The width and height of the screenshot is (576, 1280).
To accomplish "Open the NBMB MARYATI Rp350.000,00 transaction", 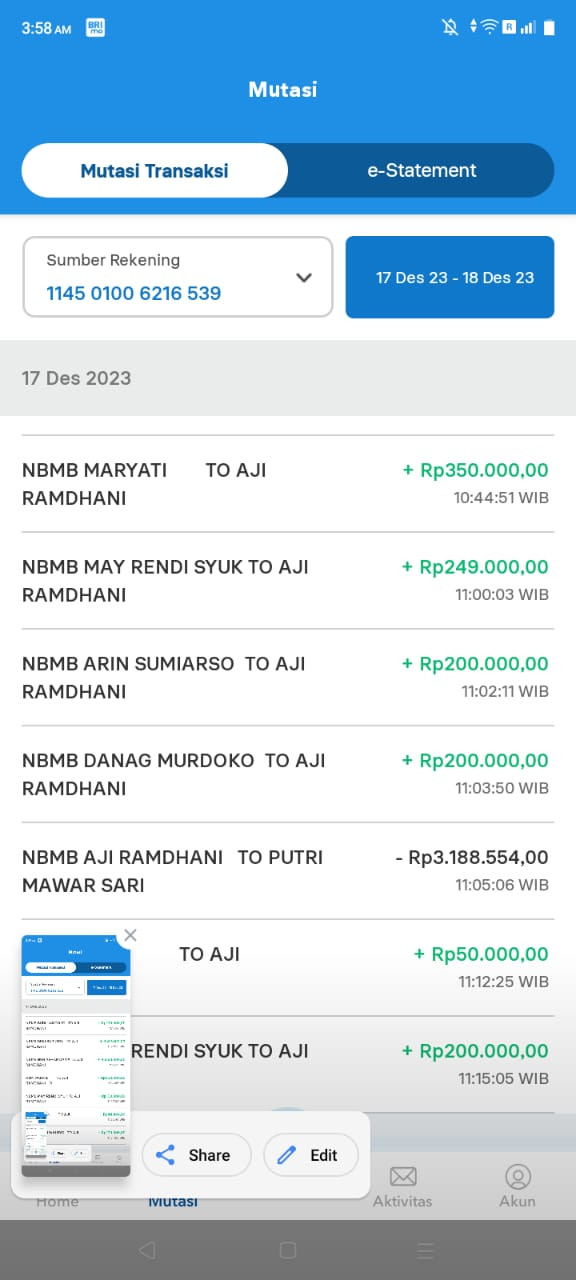I will [x=288, y=484].
